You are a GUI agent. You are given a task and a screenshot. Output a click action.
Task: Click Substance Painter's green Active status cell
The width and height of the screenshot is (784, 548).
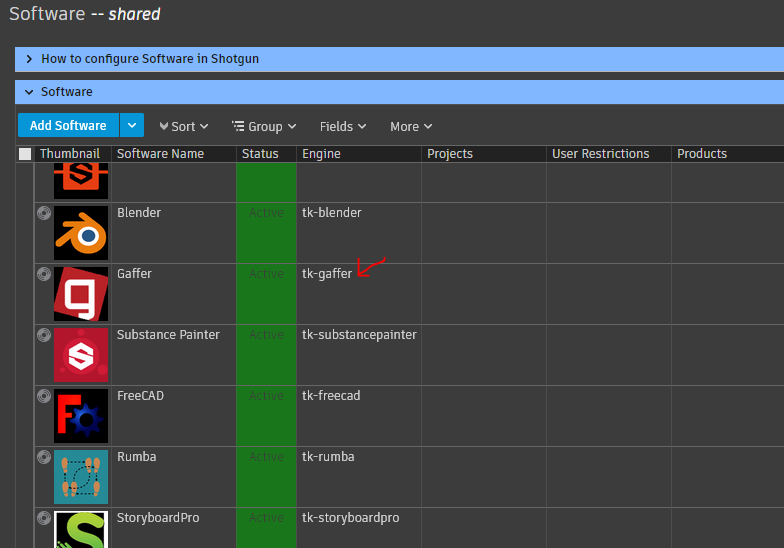click(266, 355)
